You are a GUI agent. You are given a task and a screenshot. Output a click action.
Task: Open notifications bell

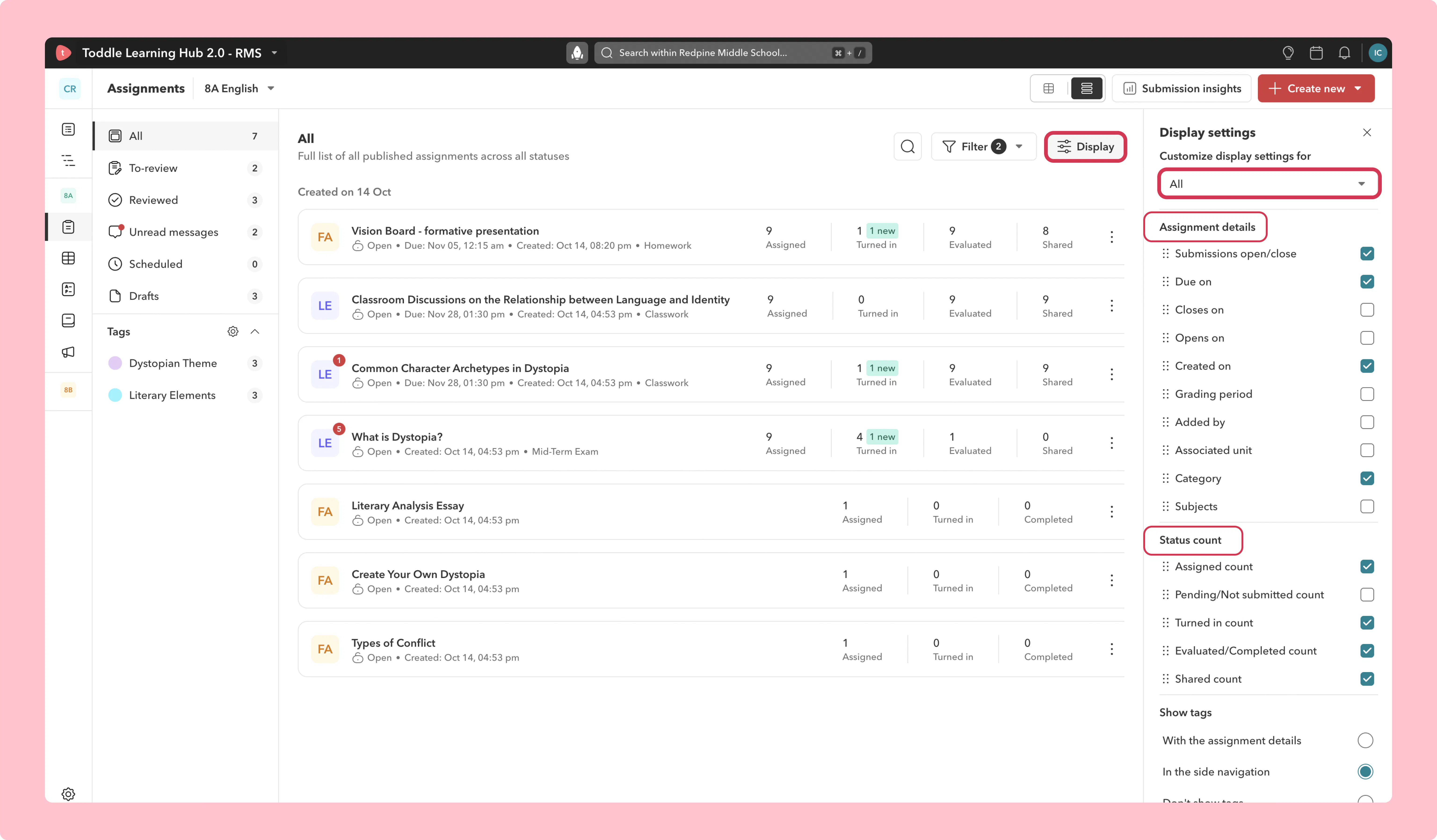point(1344,53)
